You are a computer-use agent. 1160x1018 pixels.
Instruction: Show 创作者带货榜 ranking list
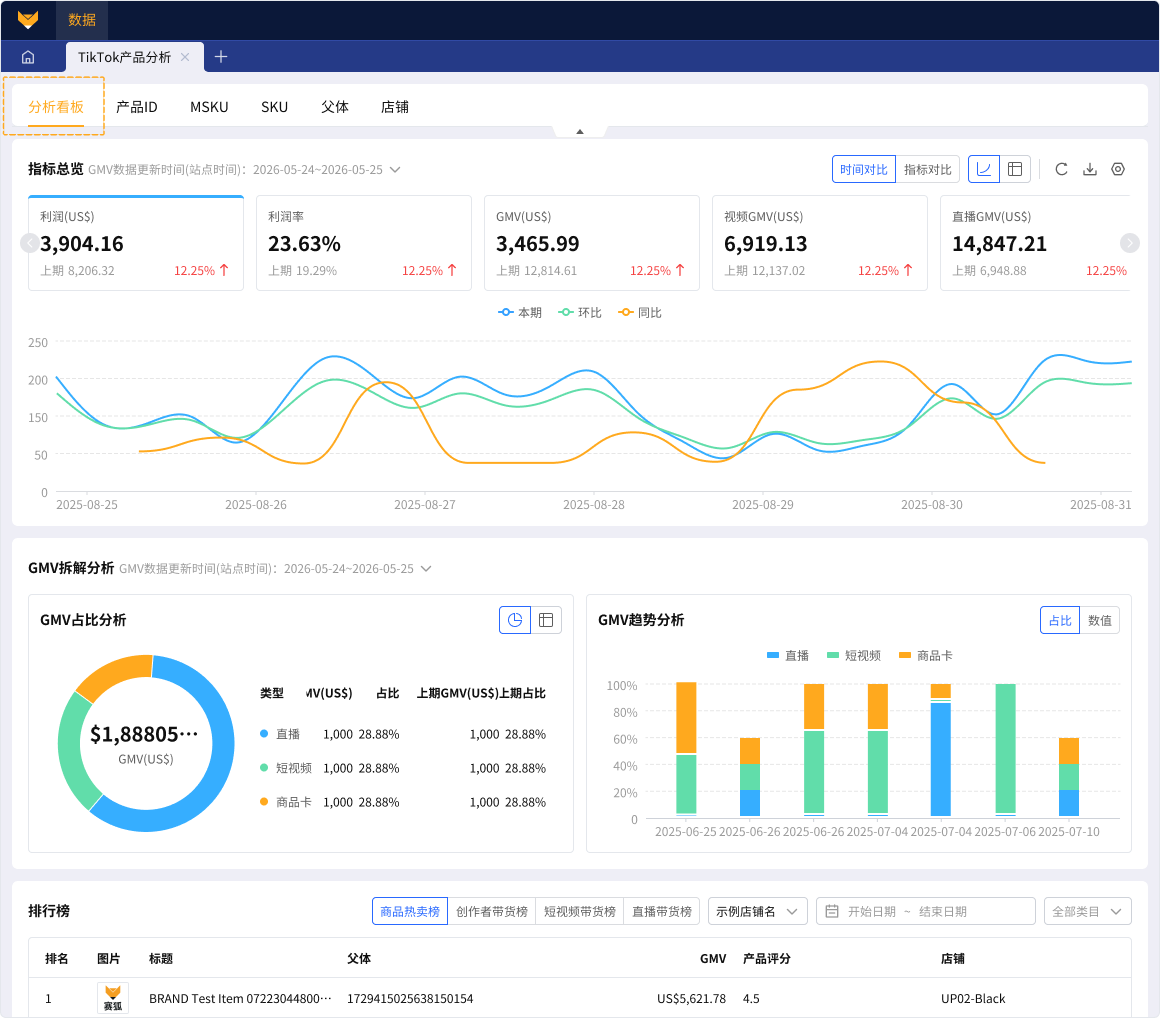coord(492,911)
